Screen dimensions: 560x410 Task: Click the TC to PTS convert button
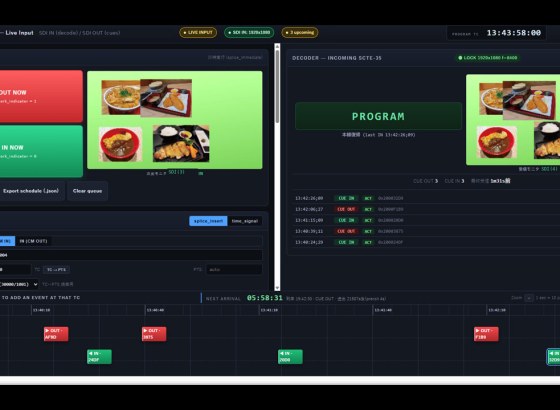point(56,270)
